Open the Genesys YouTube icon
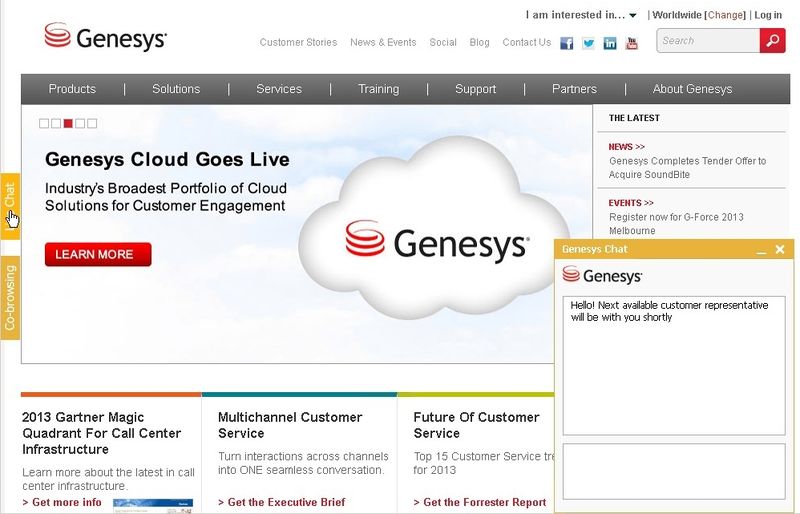This screenshot has height=514, width=800. click(632, 43)
